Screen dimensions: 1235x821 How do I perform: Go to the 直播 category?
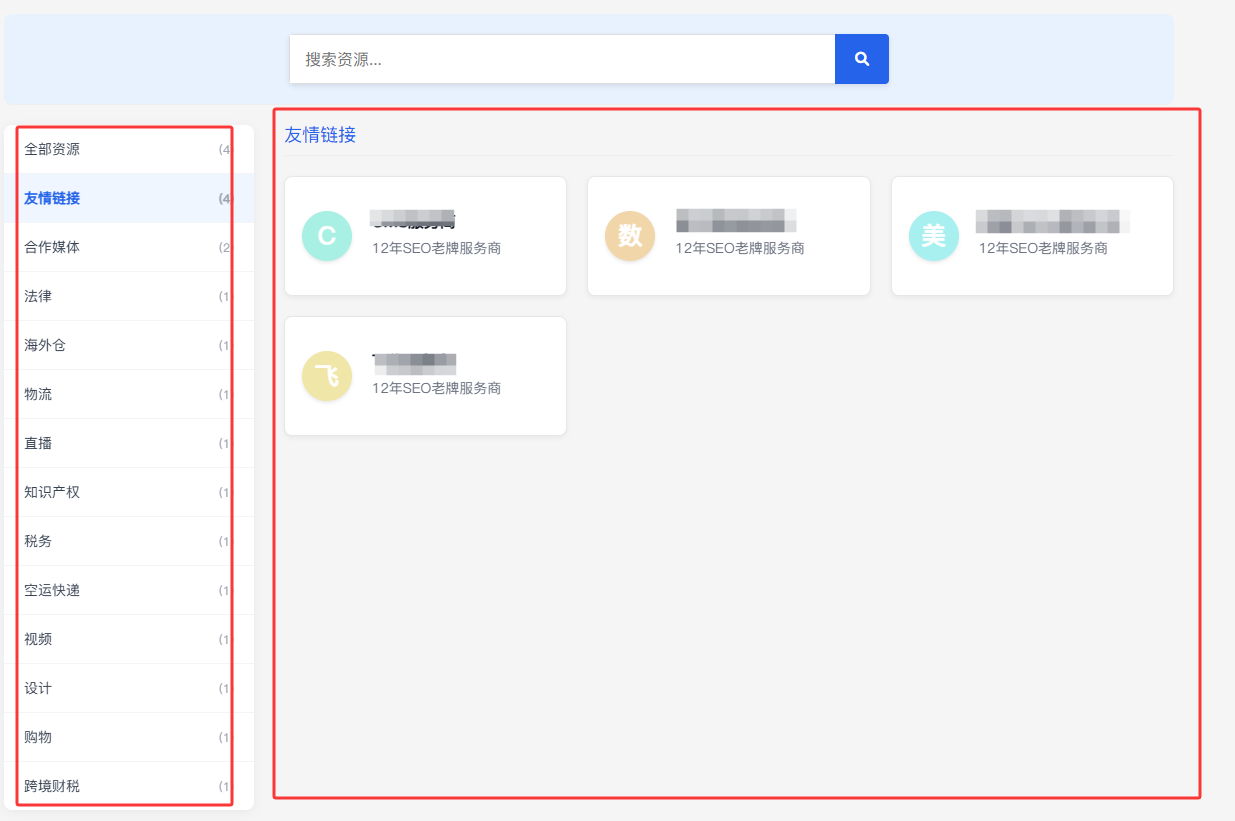tap(129, 443)
